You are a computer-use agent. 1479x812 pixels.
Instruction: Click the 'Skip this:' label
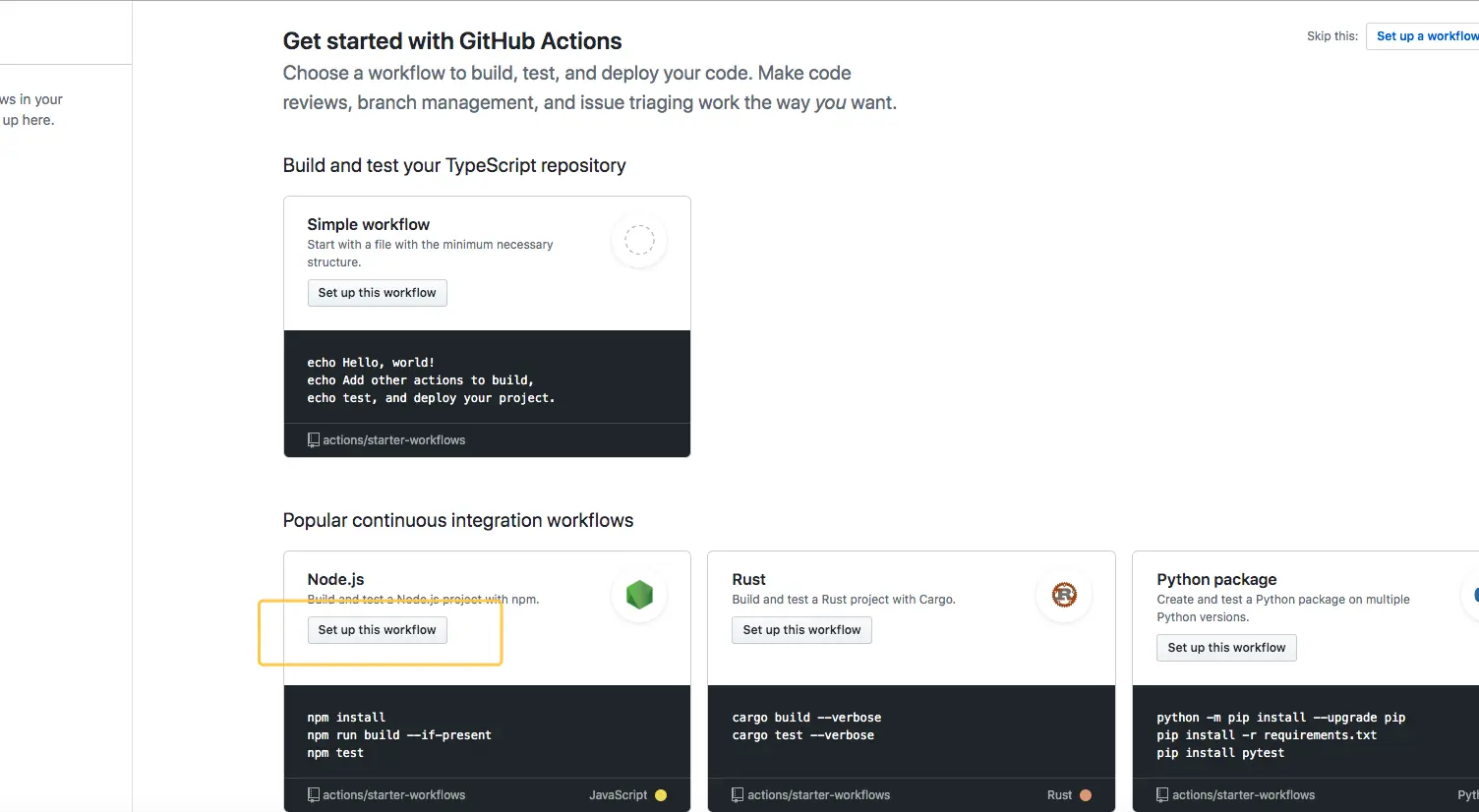pyautogui.click(x=1332, y=36)
